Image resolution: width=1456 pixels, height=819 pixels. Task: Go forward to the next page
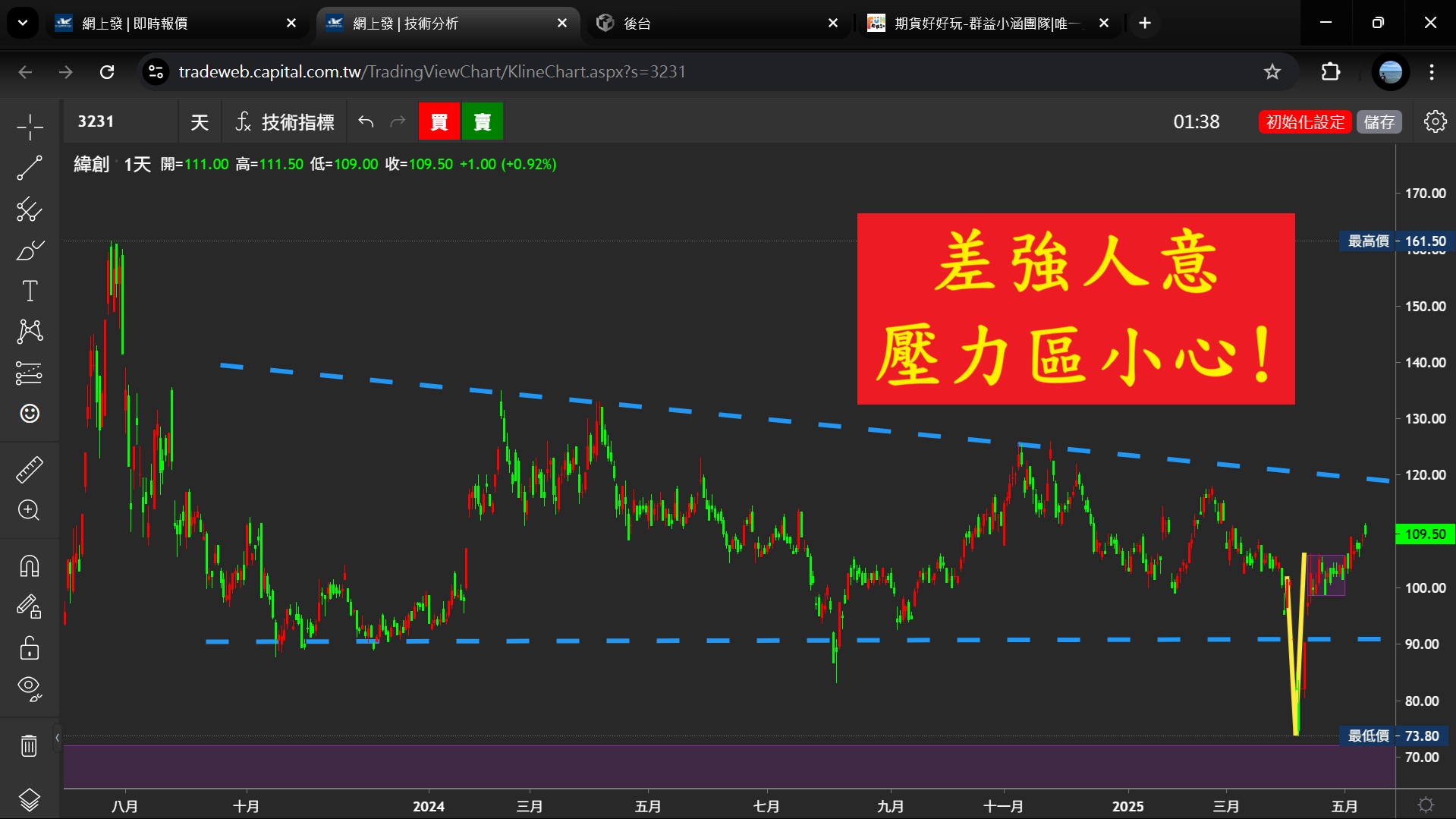pos(66,71)
